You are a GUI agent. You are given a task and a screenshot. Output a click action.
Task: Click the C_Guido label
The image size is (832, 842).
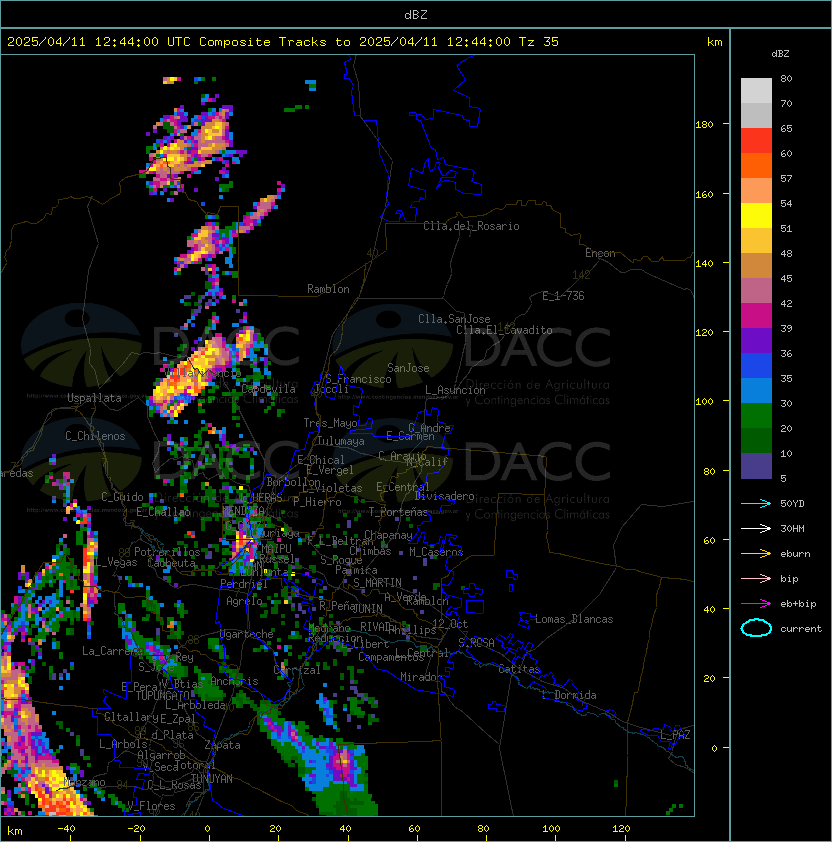click(x=122, y=497)
